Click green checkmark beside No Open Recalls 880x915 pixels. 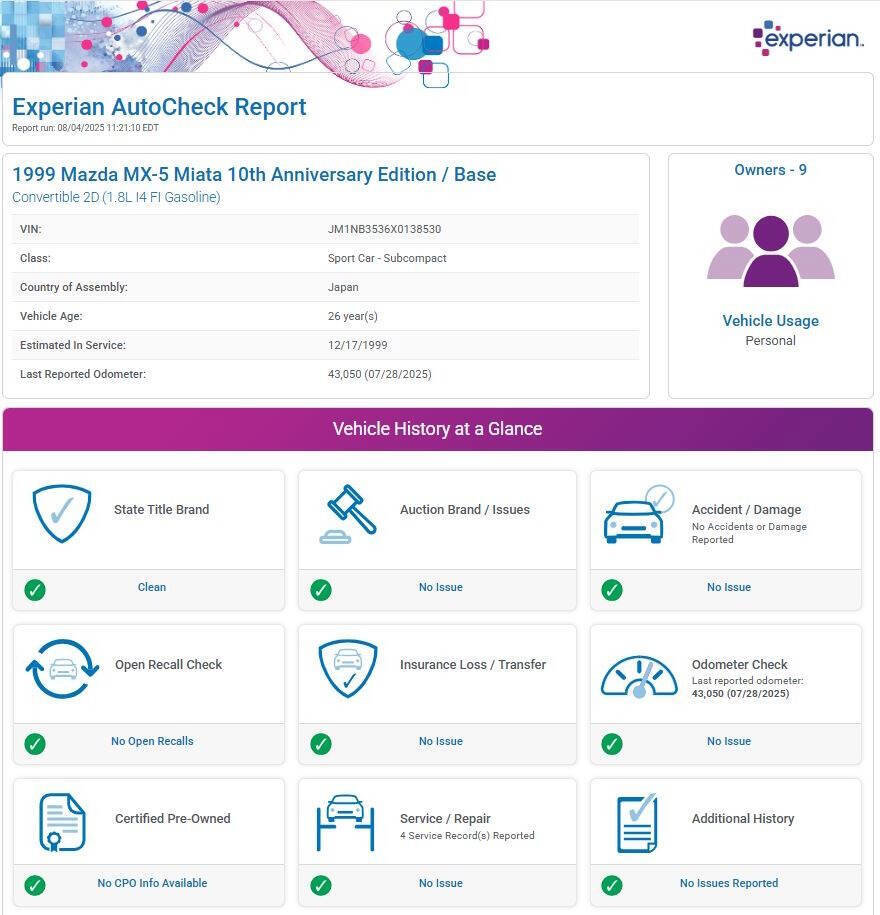35,743
